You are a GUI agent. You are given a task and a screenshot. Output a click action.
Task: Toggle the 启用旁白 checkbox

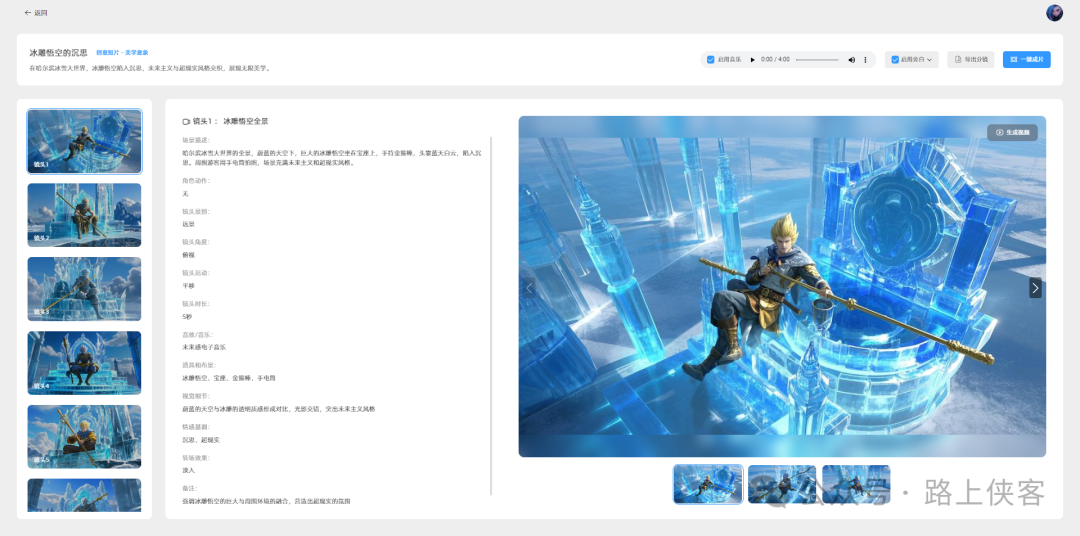click(x=895, y=60)
